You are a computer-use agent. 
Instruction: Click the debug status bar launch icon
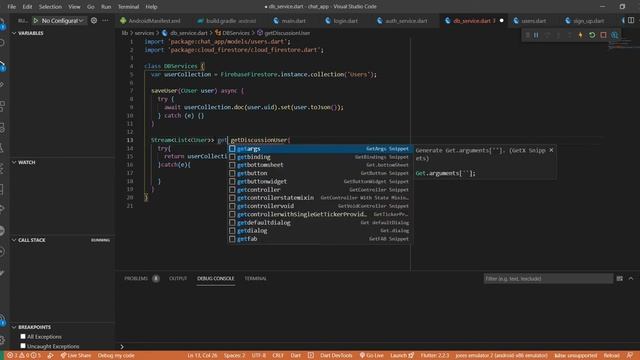click(50, 356)
